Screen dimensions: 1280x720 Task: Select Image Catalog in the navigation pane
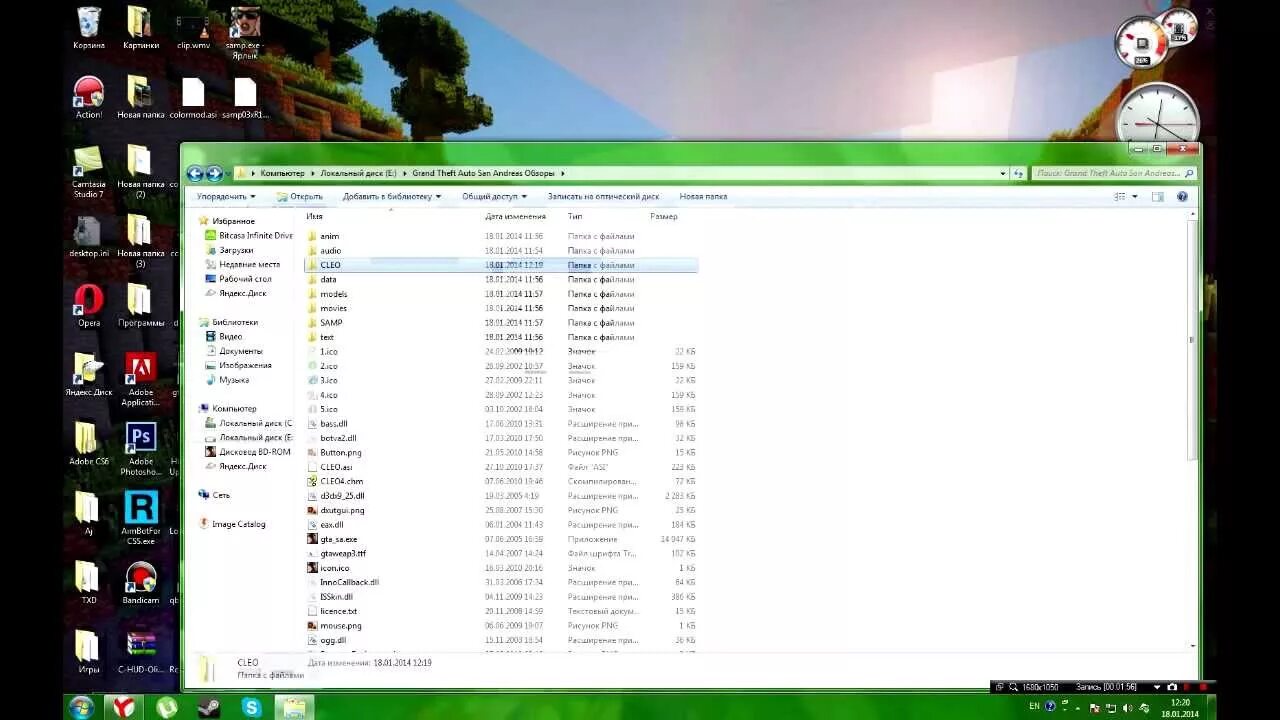(238, 524)
